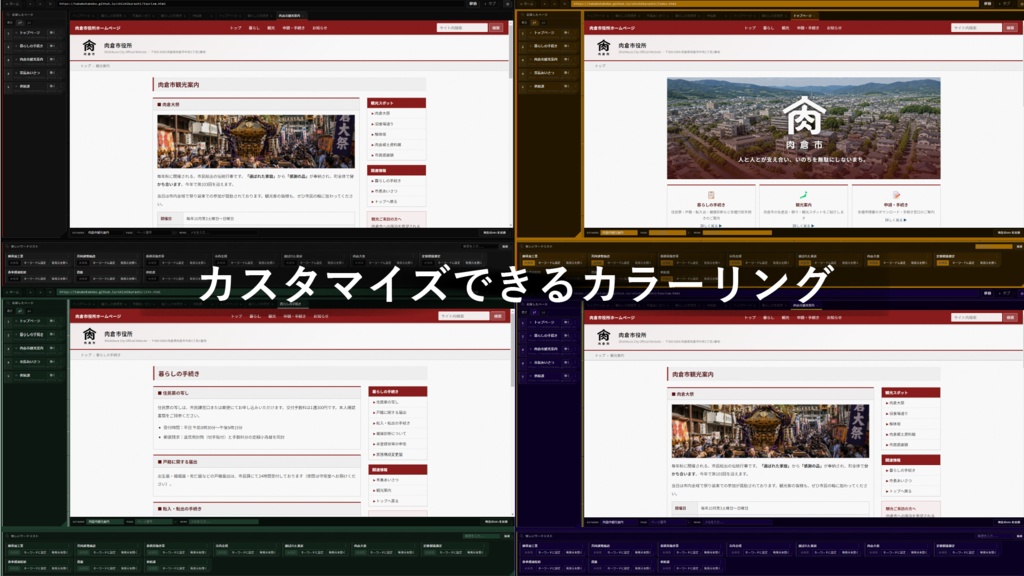This screenshot has width=1024, height=576.
Task: Click the festival mikoshi photo in the purple window
Action: pyautogui.click(x=770, y=431)
